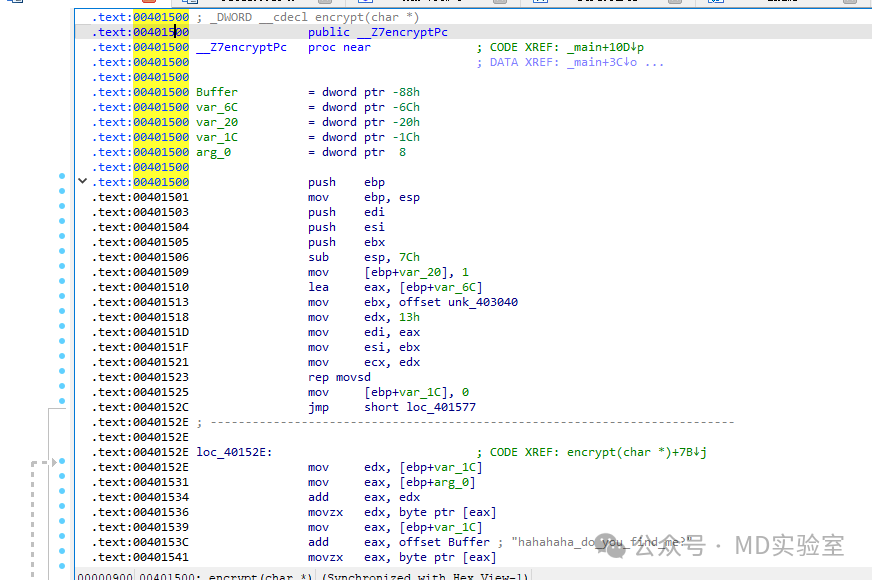Click the mov ebp, esp instruction
Viewport: 872px width, 580px height.
[x=364, y=197]
